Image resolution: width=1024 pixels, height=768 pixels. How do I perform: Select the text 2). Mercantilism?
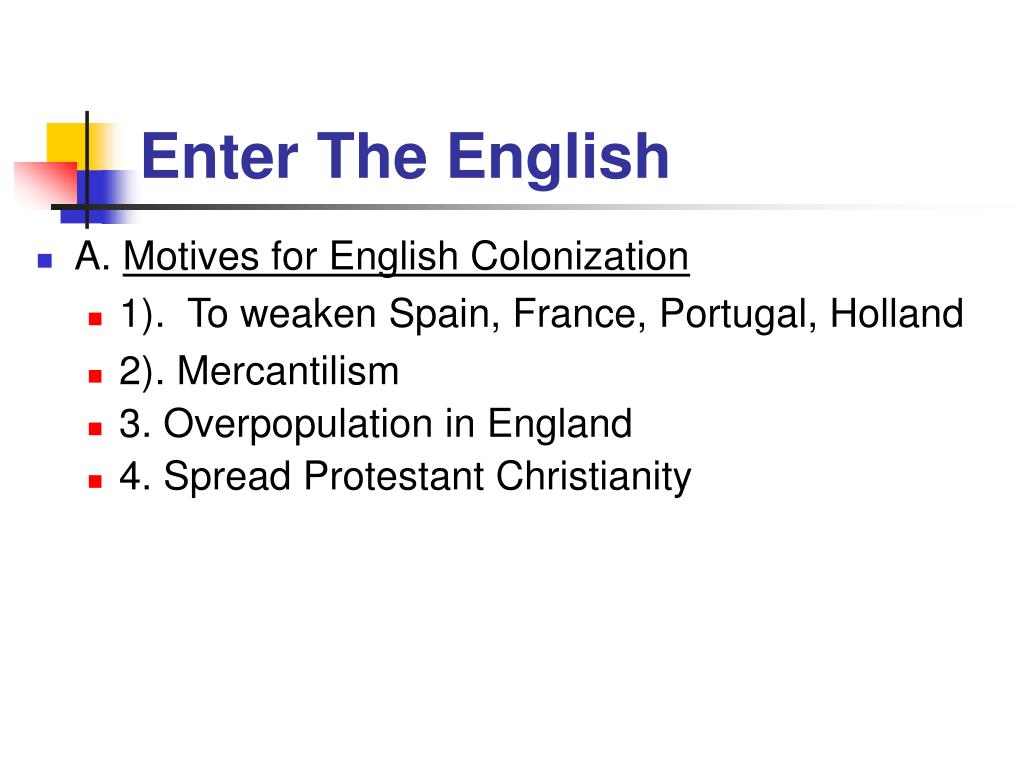tap(259, 372)
